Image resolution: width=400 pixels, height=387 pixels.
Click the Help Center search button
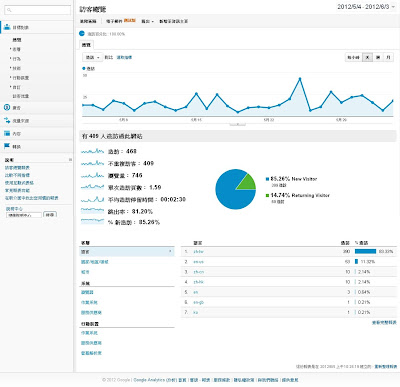pos(50,215)
